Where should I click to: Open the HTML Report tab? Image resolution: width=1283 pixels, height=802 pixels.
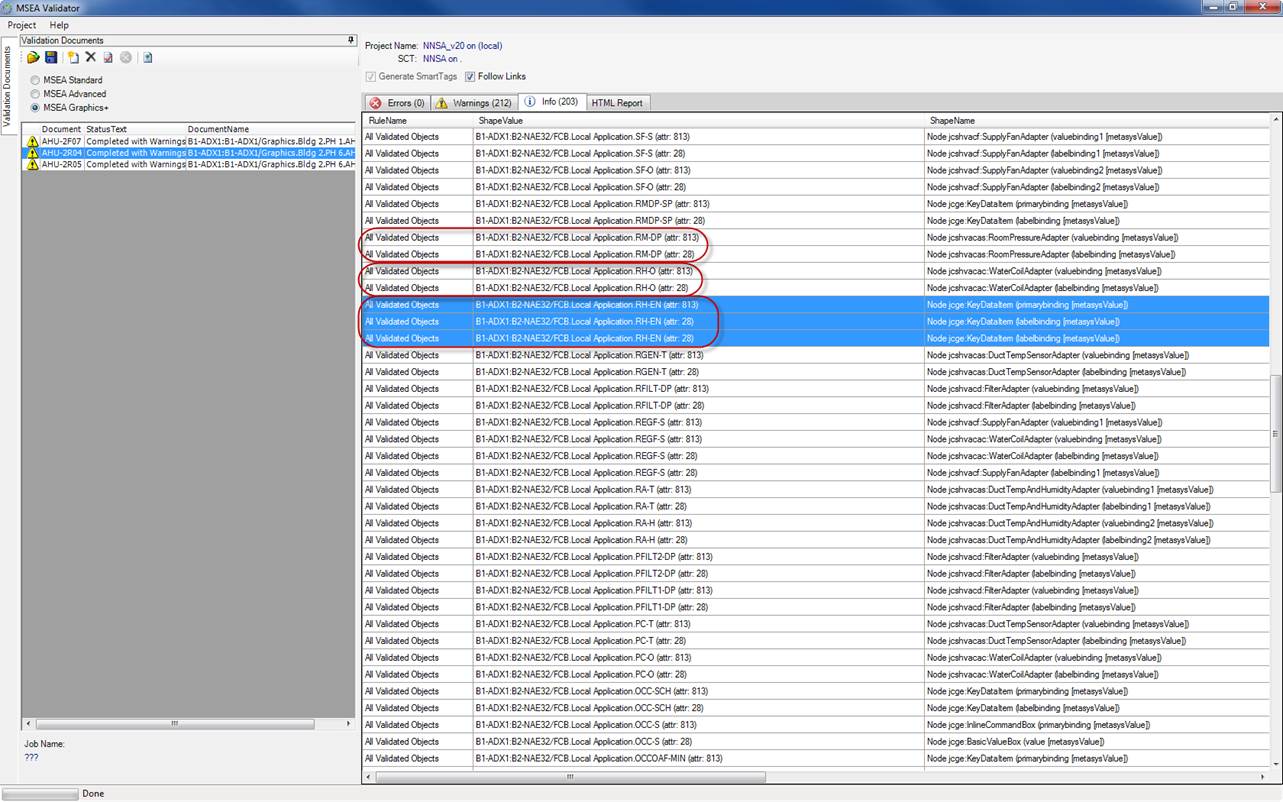pyautogui.click(x=617, y=103)
